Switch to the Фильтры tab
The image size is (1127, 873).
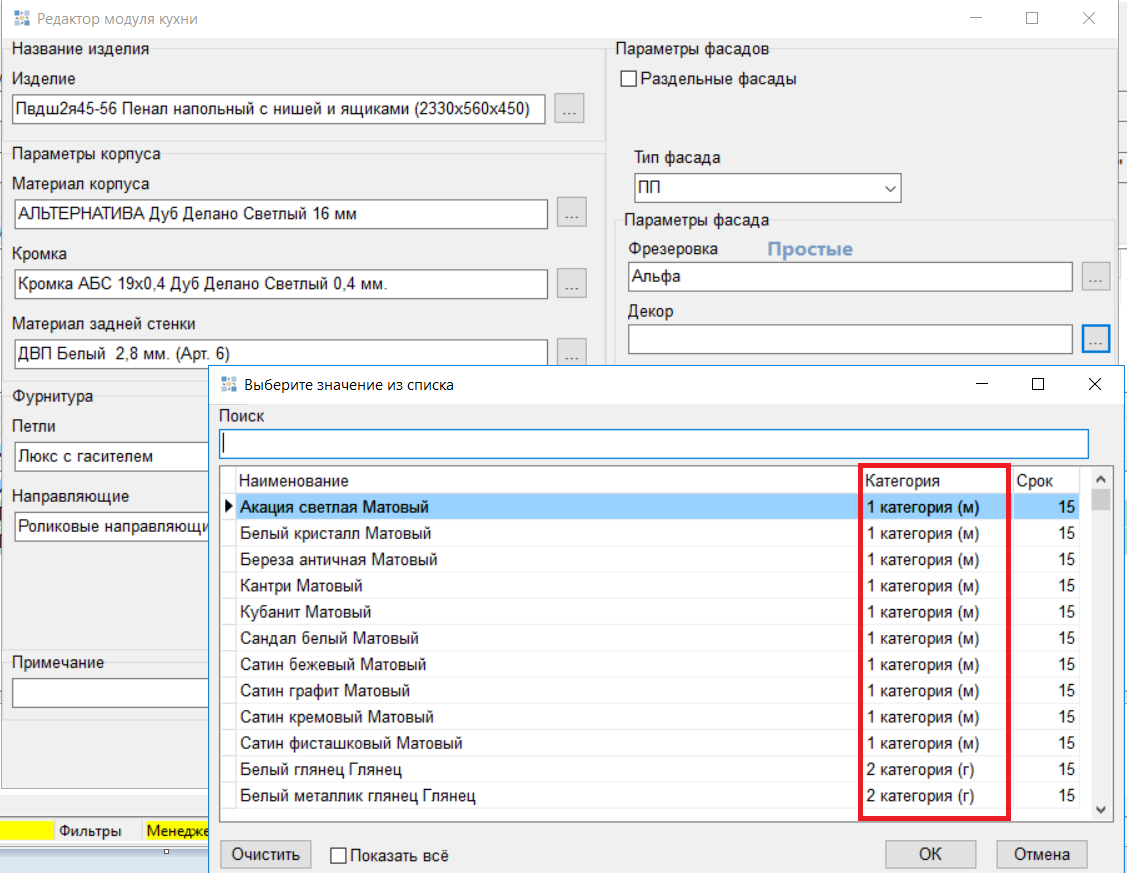click(90, 830)
